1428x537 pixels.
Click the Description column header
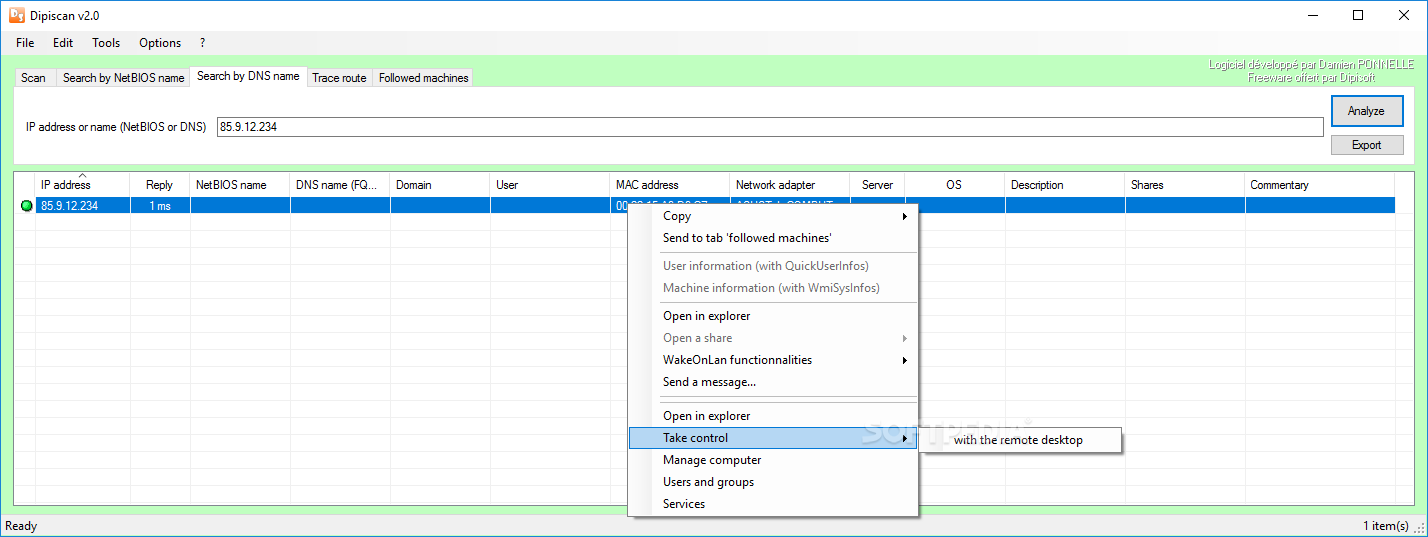pos(1065,185)
